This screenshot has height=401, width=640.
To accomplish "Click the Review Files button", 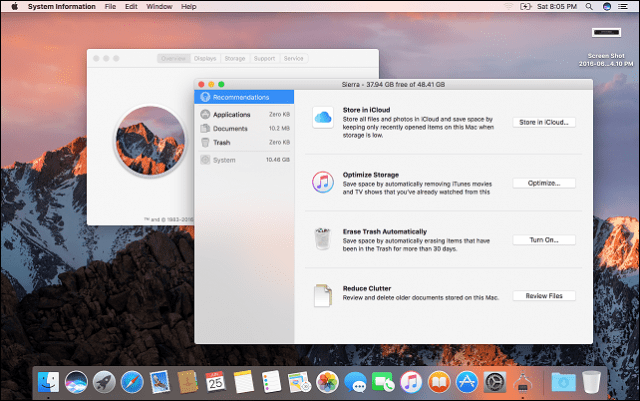I will (544, 296).
